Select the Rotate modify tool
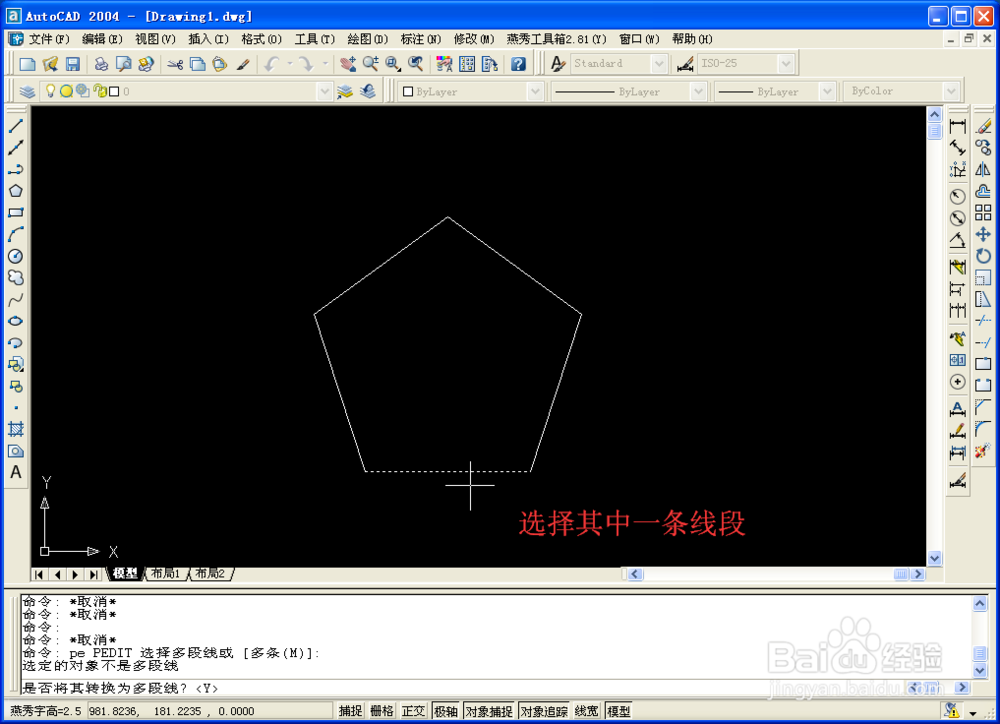1000x724 pixels. [x=983, y=256]
